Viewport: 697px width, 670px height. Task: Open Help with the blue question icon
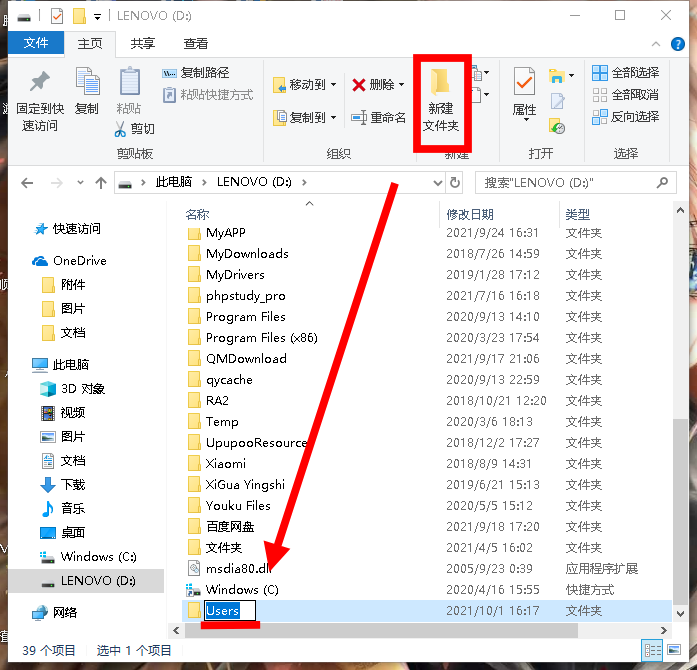677,44
